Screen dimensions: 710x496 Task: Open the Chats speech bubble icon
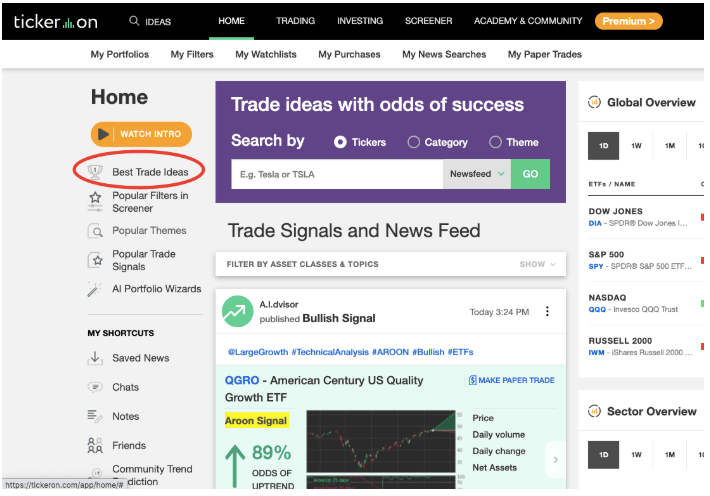click(x=95, y=387)
